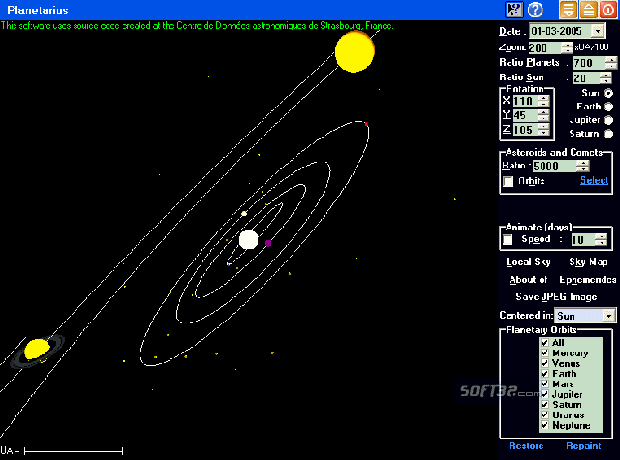Toggle the Mercury orbit checkbox
Screen dimensions: 620x460
[545, 353]
